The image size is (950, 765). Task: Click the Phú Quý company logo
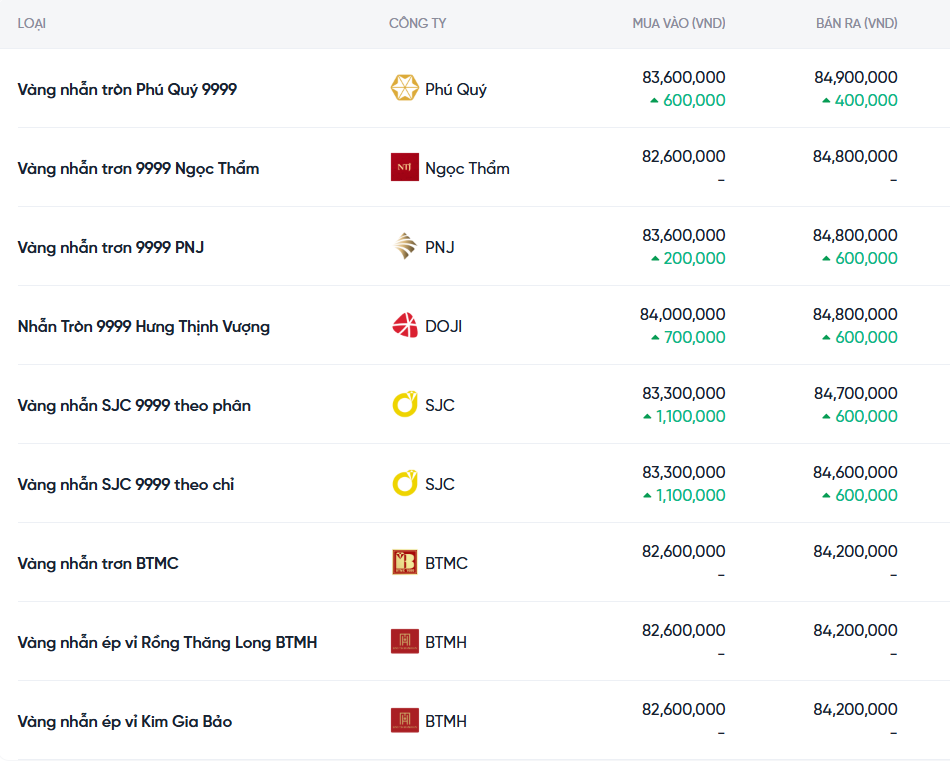click(x=404, y=89)
